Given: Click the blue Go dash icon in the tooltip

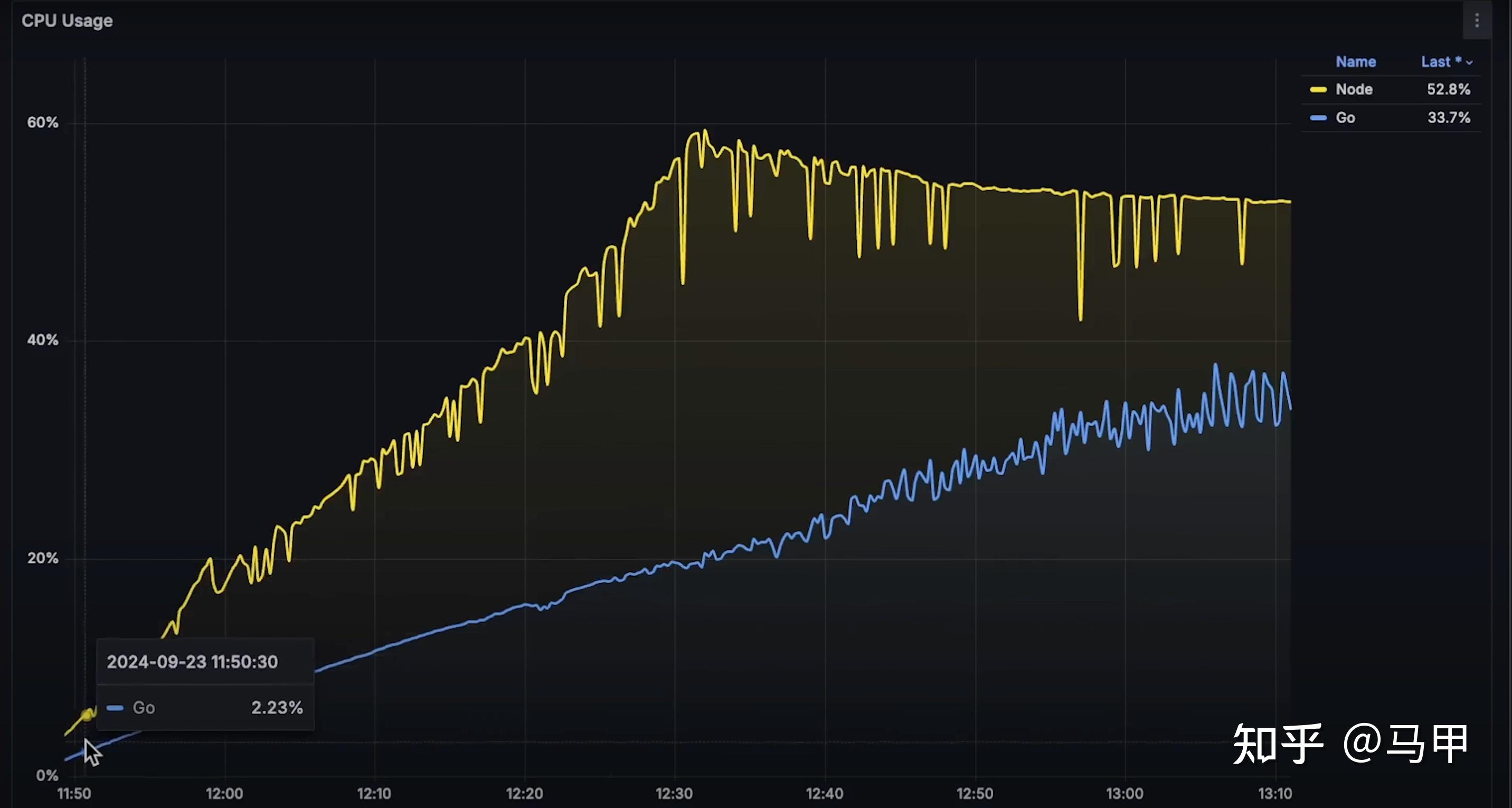Looking at the screenshot, I should pos(115,708).
